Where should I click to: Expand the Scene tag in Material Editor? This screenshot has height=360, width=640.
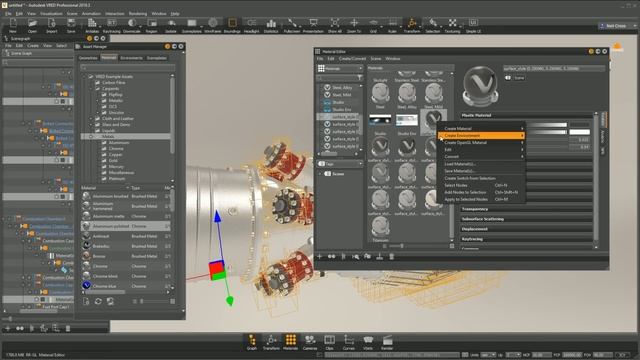point(321,174)
